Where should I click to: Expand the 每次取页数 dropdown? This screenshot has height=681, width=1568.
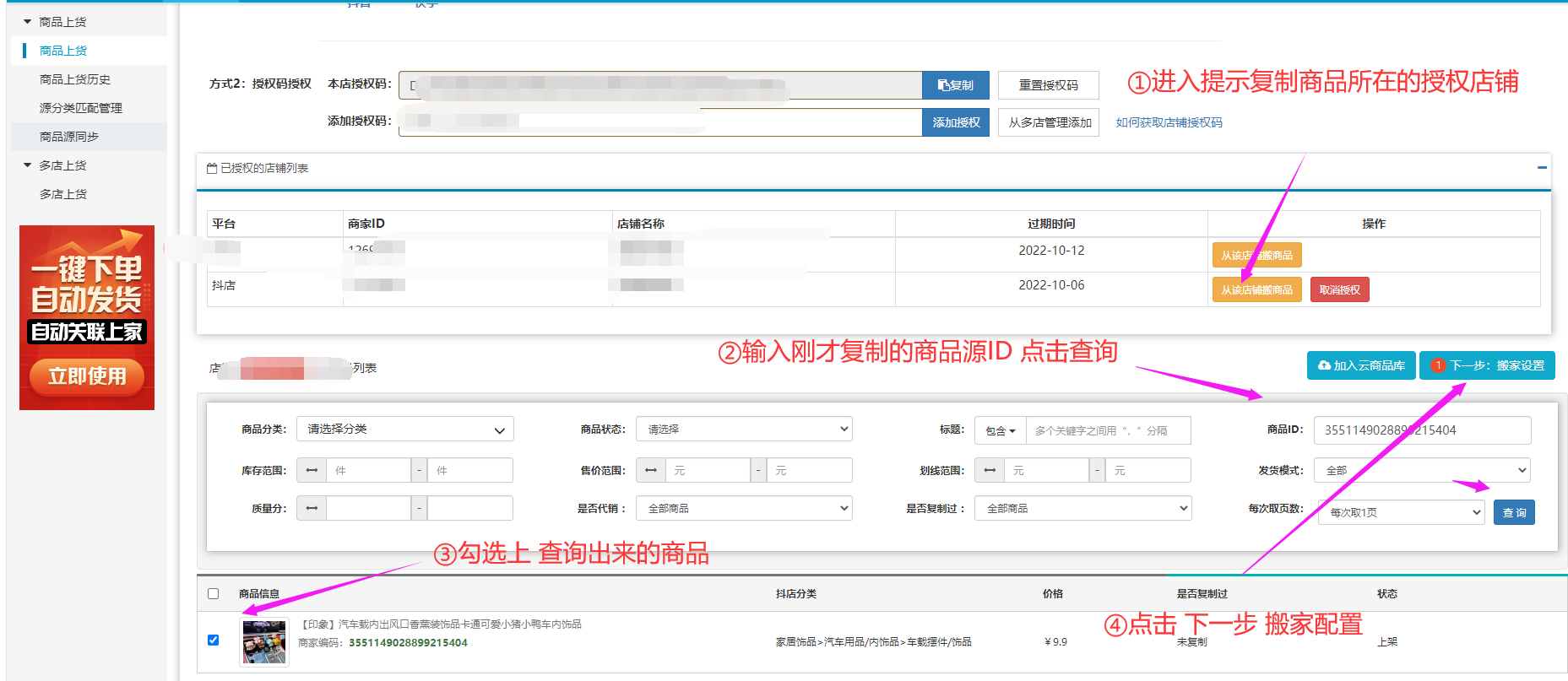click(x=1401, y=512)
